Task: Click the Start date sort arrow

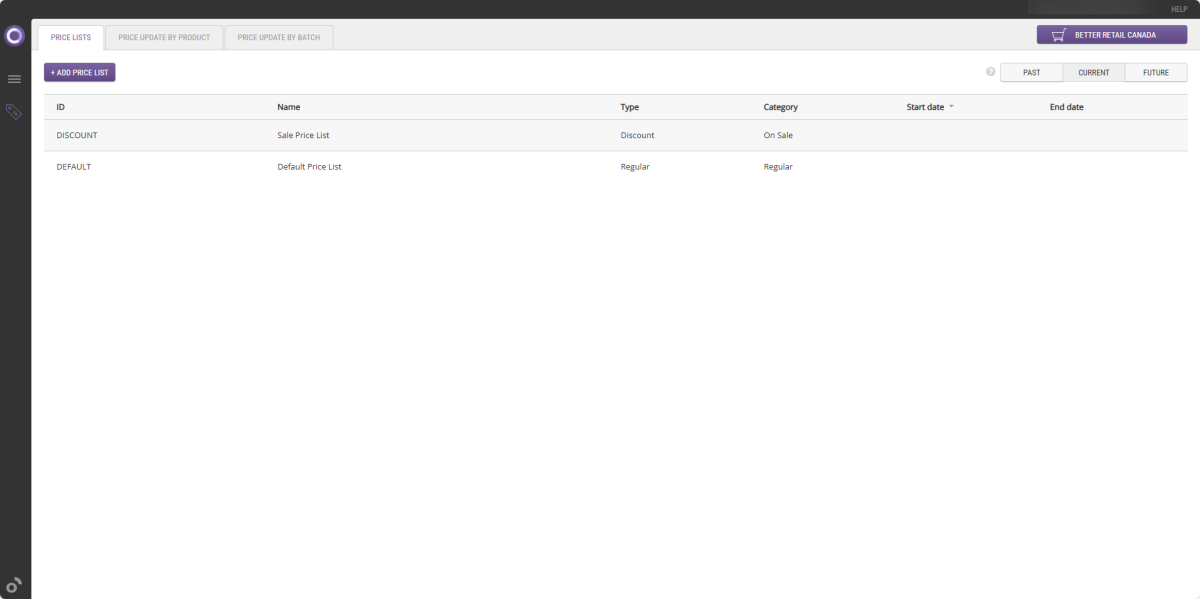Action: pyautogui.click(x=951, y=107)
